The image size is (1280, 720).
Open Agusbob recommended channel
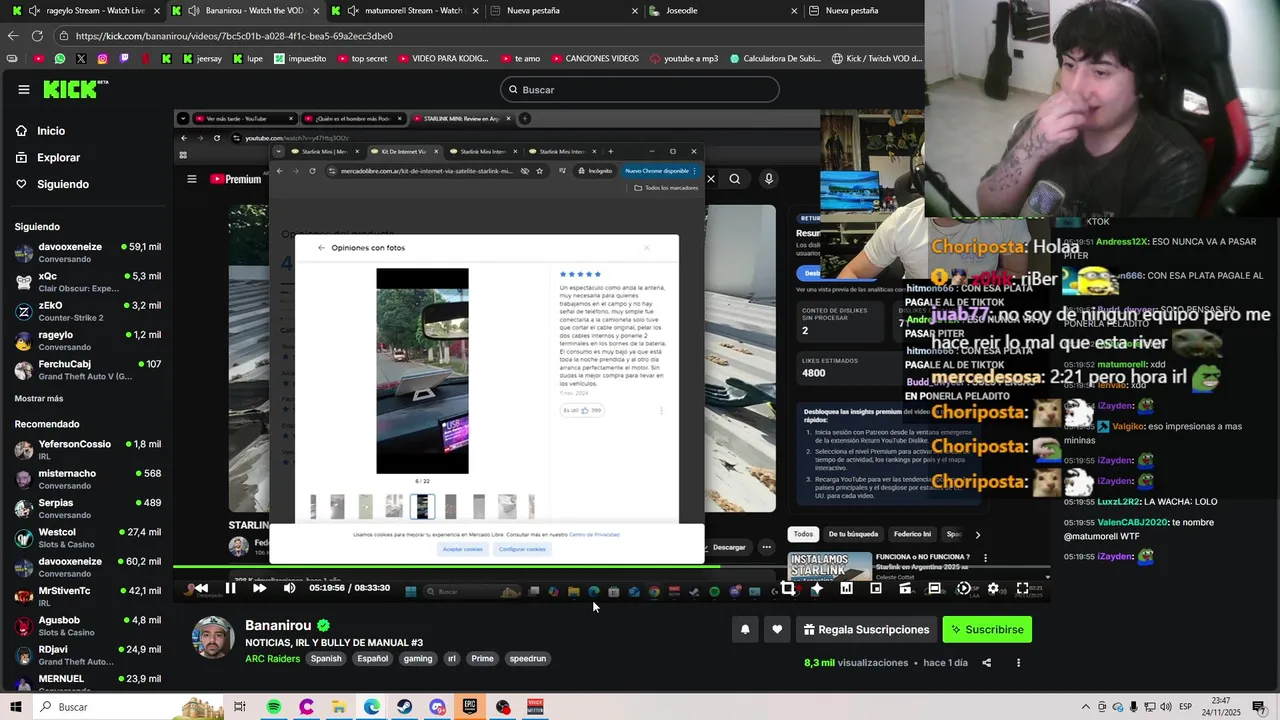(87, 626)
